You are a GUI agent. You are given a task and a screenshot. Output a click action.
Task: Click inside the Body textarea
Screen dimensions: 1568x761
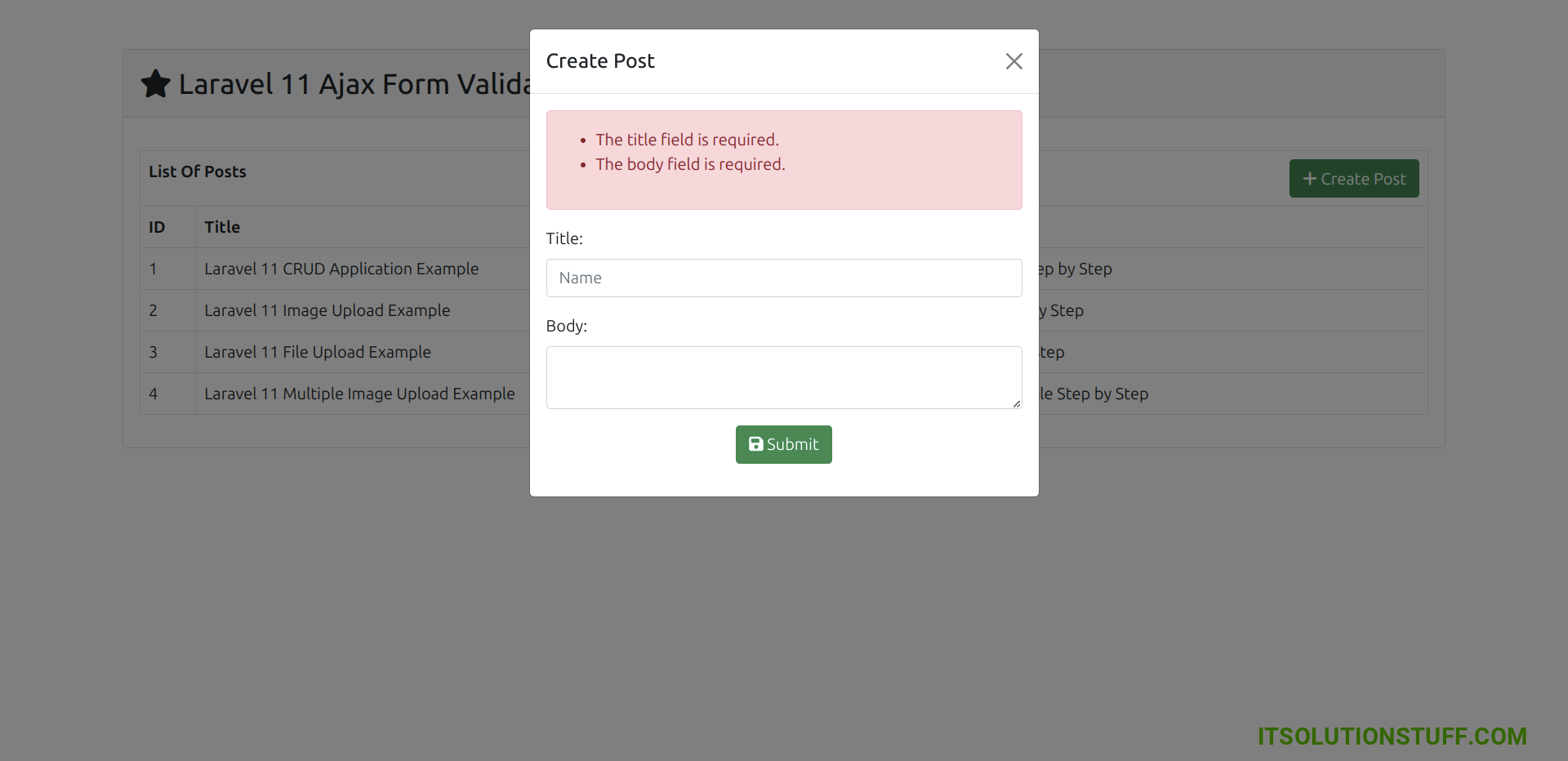point(784,377)
